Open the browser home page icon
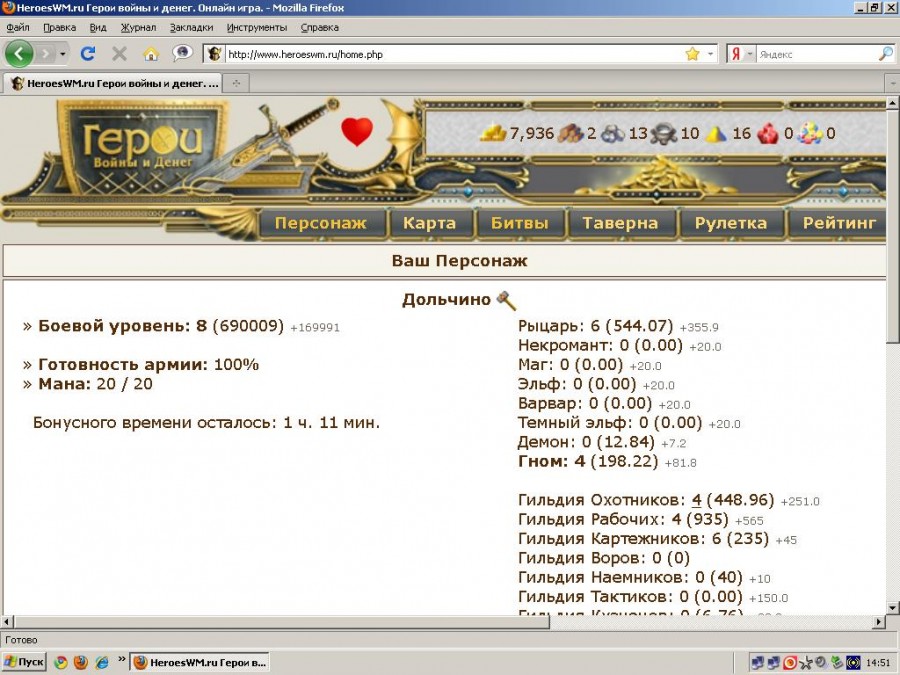900x675 pixels. click(x=150, y=54)
